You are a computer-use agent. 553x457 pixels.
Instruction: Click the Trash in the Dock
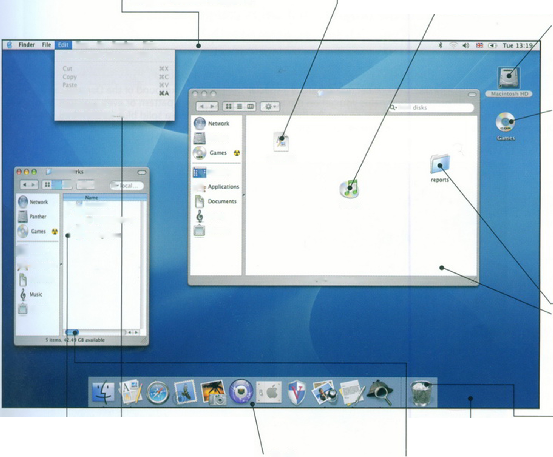point(421,393)
